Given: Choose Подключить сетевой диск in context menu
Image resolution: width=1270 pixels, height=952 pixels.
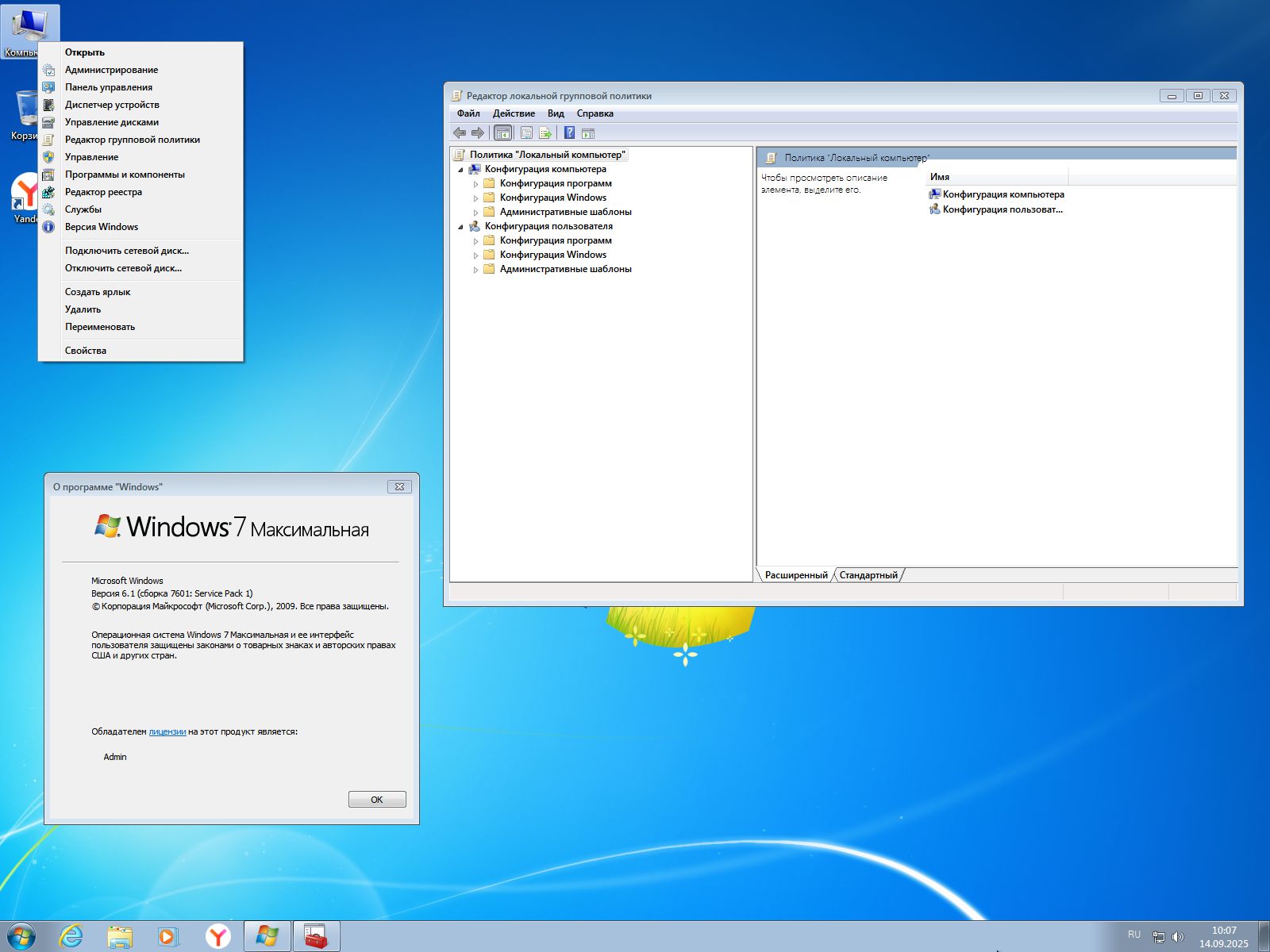Looking at the screenshot, I should [140, 251].
